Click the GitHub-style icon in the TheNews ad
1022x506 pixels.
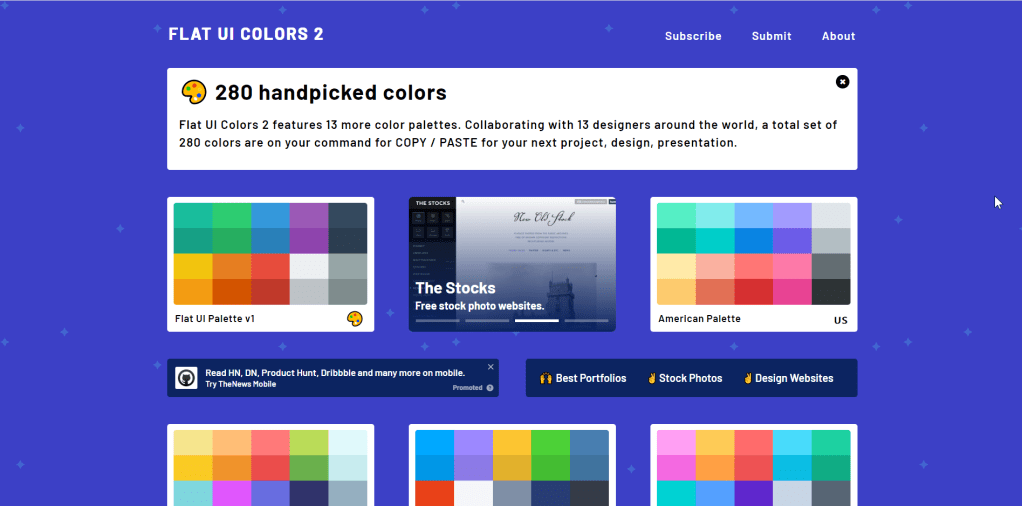[x=187, y=378]
